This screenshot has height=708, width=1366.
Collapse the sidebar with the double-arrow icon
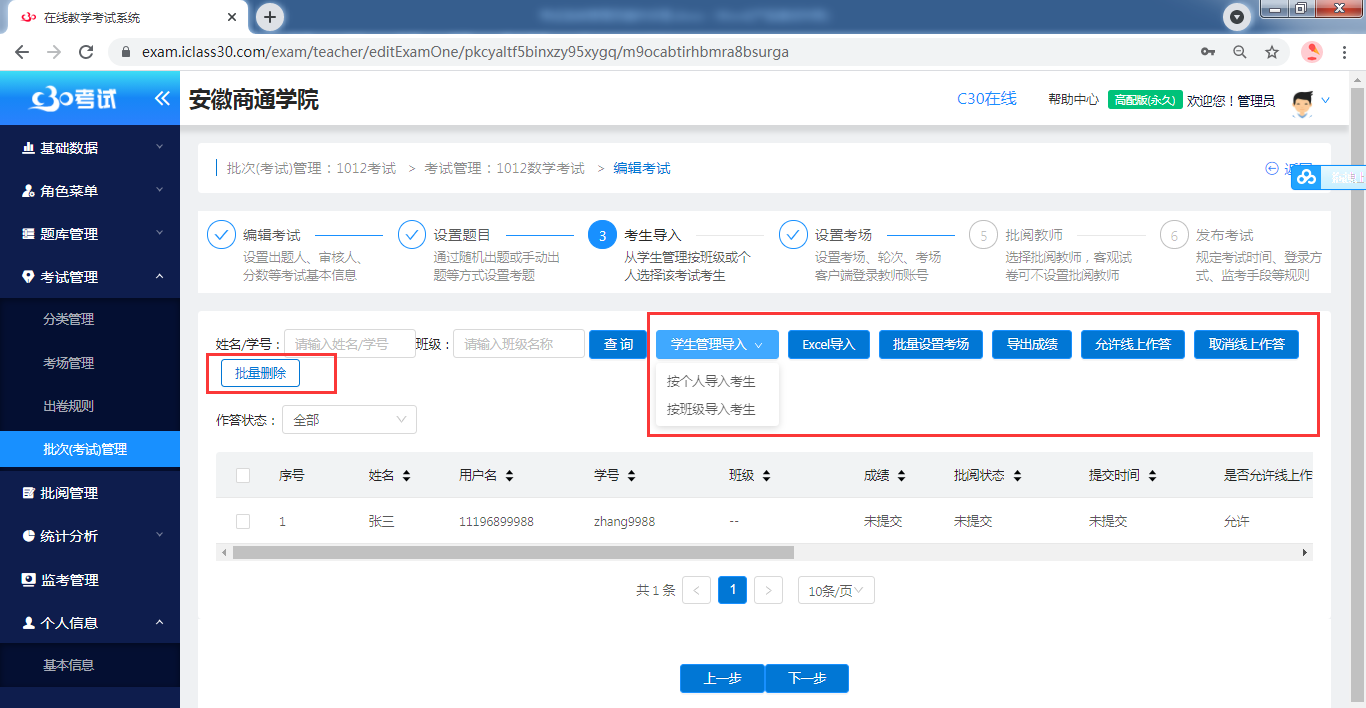[x=160, y=98]
